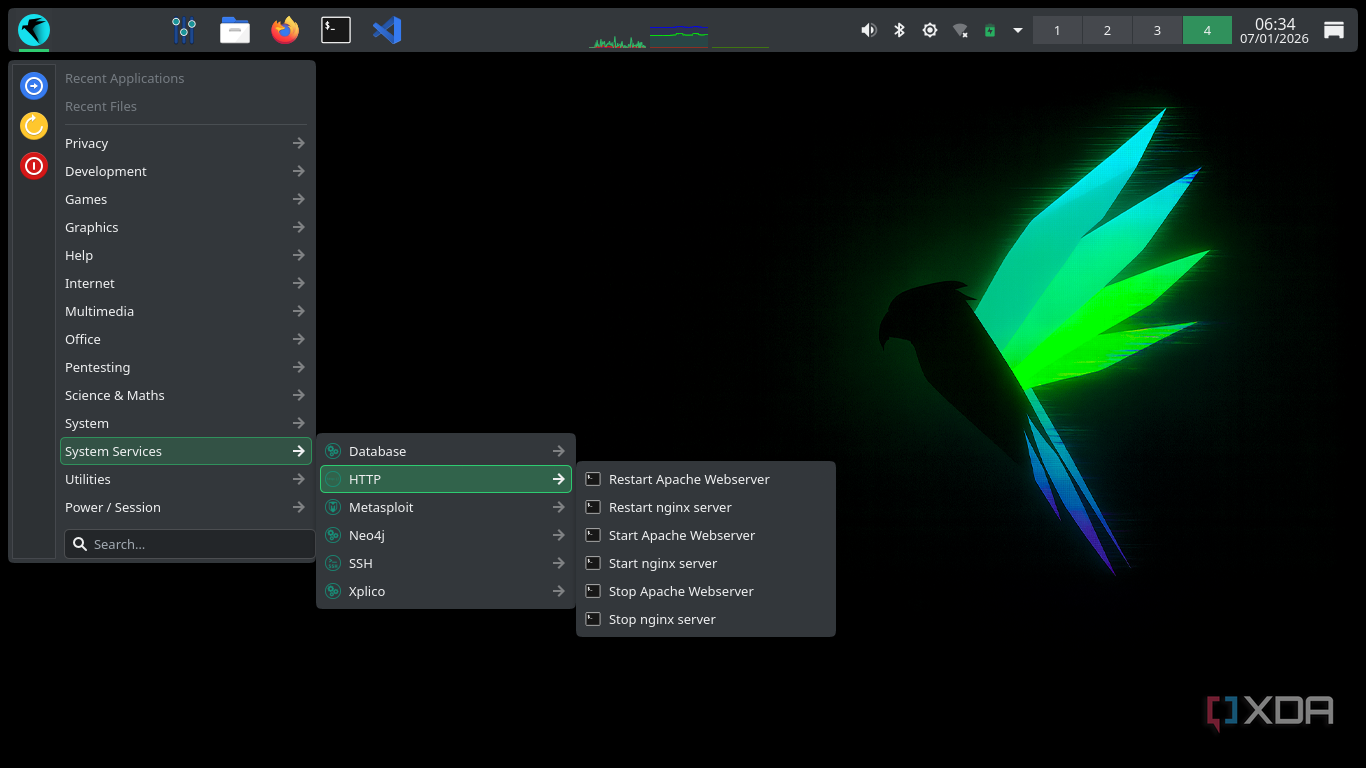1366x768 pixels.
Task: Launch Visual Studio Code from panel
Action: click(387, 30)
